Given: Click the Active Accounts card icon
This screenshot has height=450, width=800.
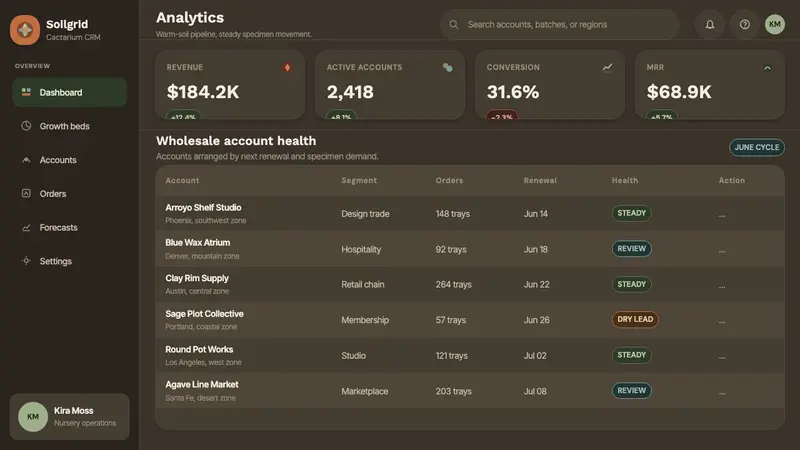Looking at the screenshot, I should (x=447, y=67).
